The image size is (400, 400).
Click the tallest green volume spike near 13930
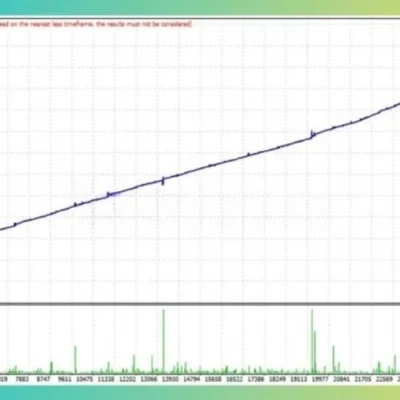point(163,341)
